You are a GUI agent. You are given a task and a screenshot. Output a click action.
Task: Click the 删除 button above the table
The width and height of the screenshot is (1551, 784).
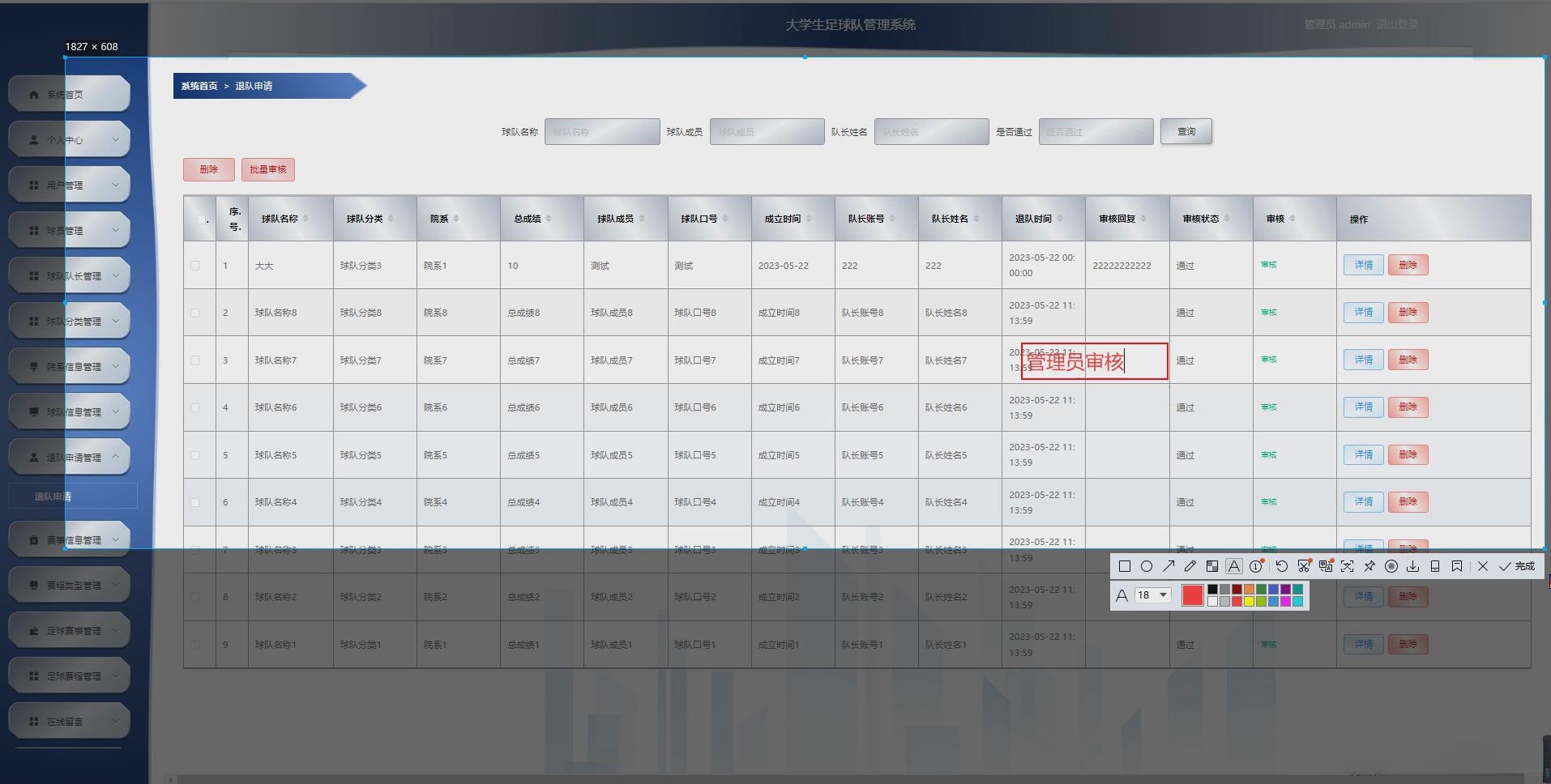point(209,169)
